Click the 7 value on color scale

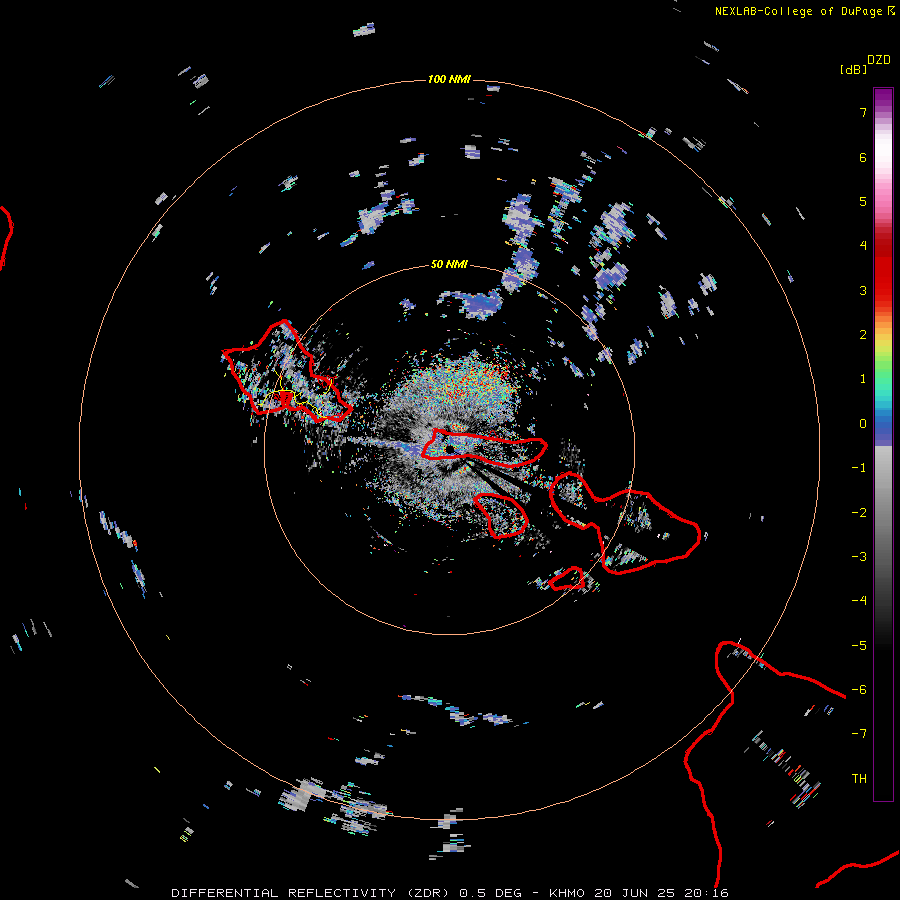(x=863, y=112)
